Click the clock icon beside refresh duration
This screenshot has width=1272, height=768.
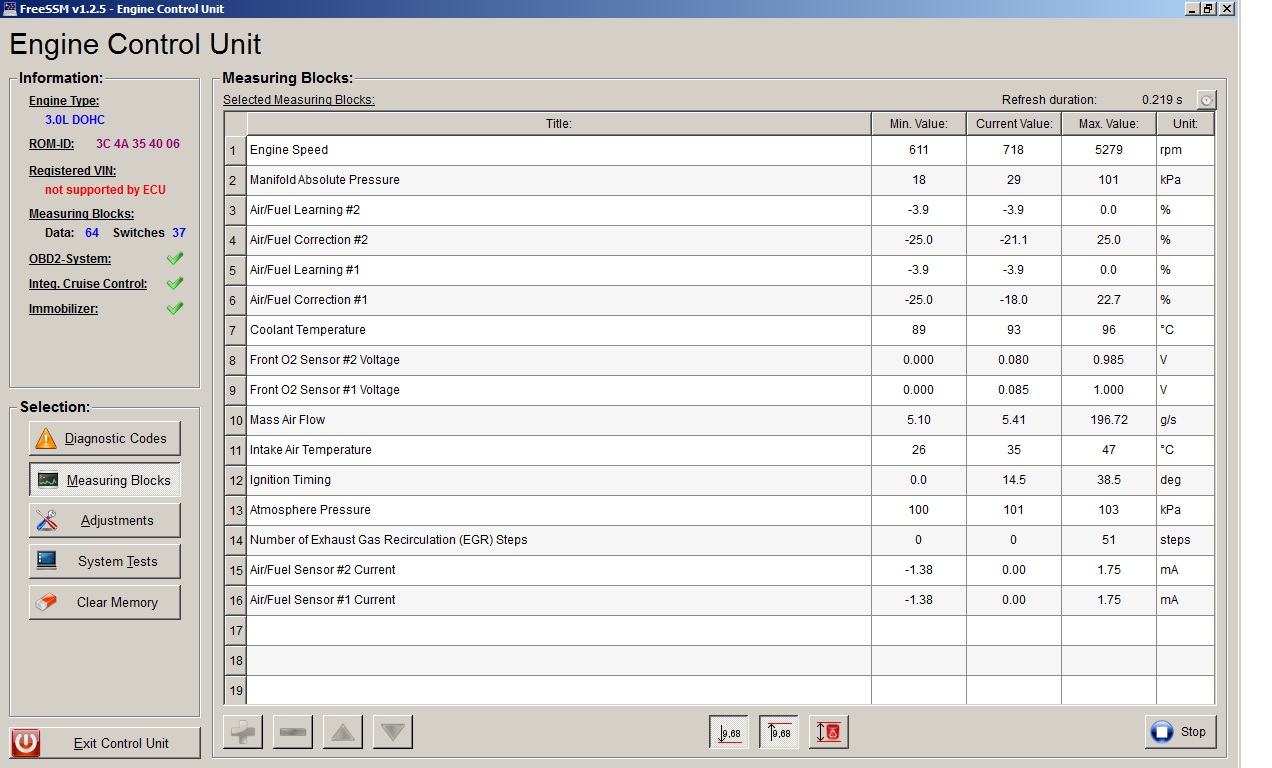(x=1207, y=100)
